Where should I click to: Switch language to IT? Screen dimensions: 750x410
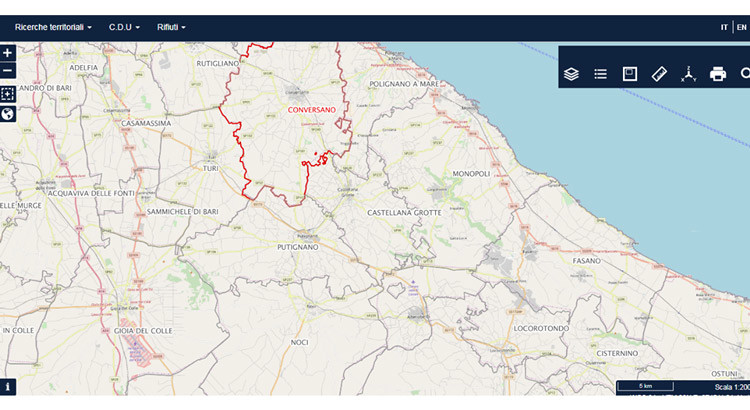(x=724, y=27)
